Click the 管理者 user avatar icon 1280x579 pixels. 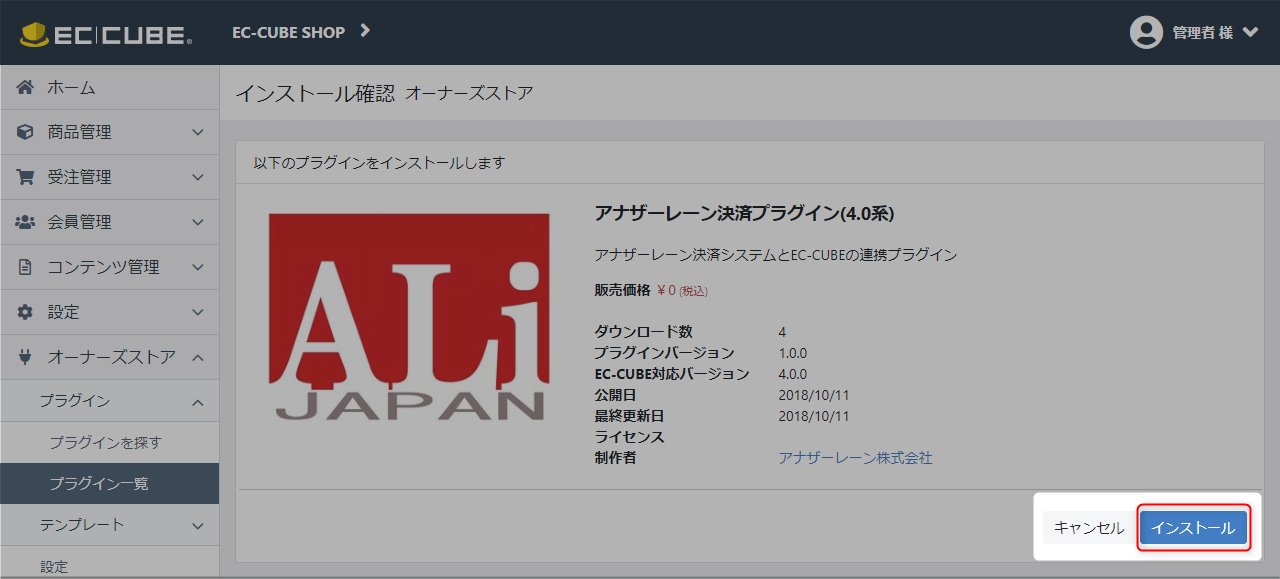pos(1146,32)
